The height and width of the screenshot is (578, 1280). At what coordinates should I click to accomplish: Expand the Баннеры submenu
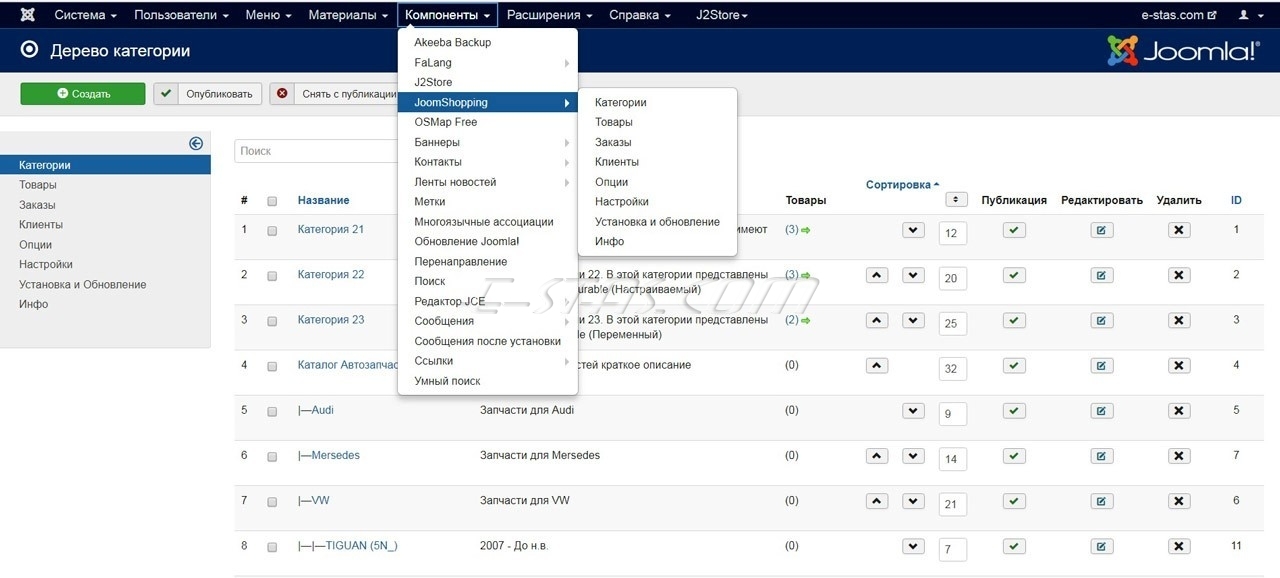click(x=488, y=142)
